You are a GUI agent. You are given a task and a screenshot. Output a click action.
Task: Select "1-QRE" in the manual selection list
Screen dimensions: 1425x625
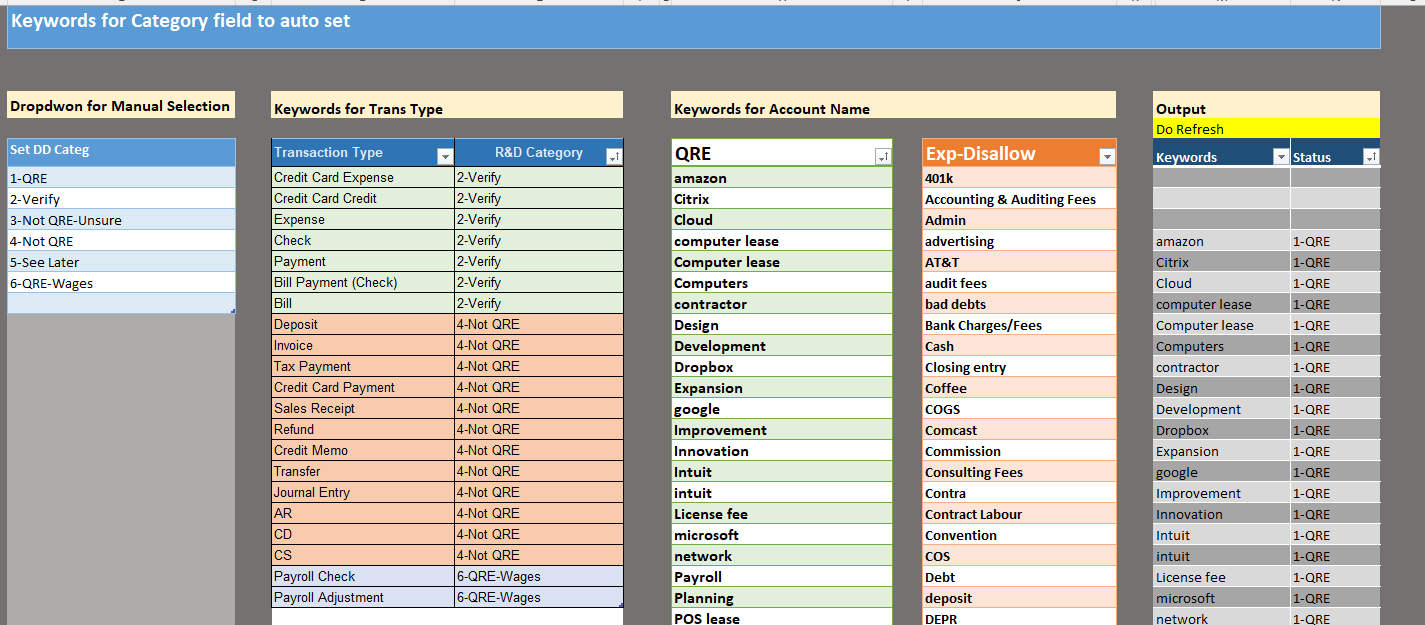click(60, 178)
